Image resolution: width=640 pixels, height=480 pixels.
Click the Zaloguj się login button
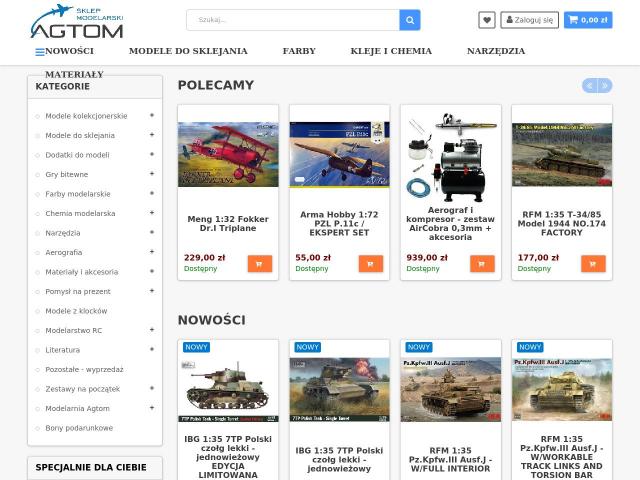pyautogui.click(x=529, y=20)
